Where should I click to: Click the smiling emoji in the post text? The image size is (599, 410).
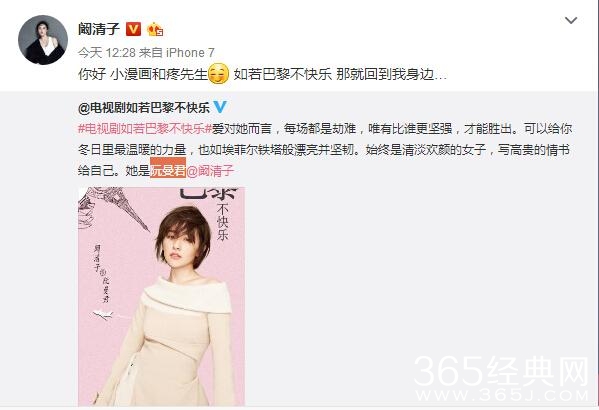[219, 74]
